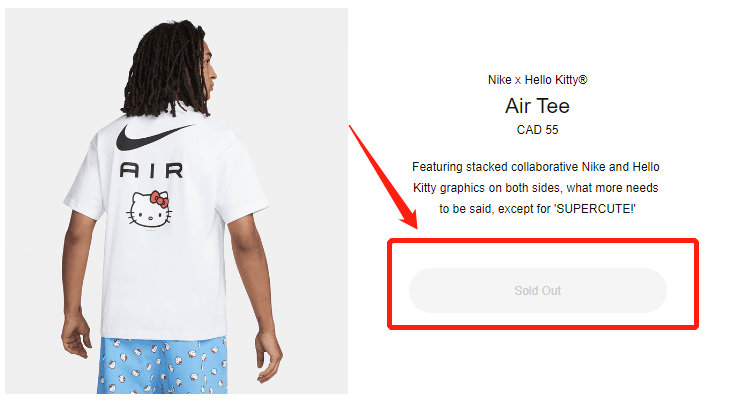Screen dimensions: 729x401
Task: Click the greyed-out Sold Out button
Action: click(x=537, y=290)
